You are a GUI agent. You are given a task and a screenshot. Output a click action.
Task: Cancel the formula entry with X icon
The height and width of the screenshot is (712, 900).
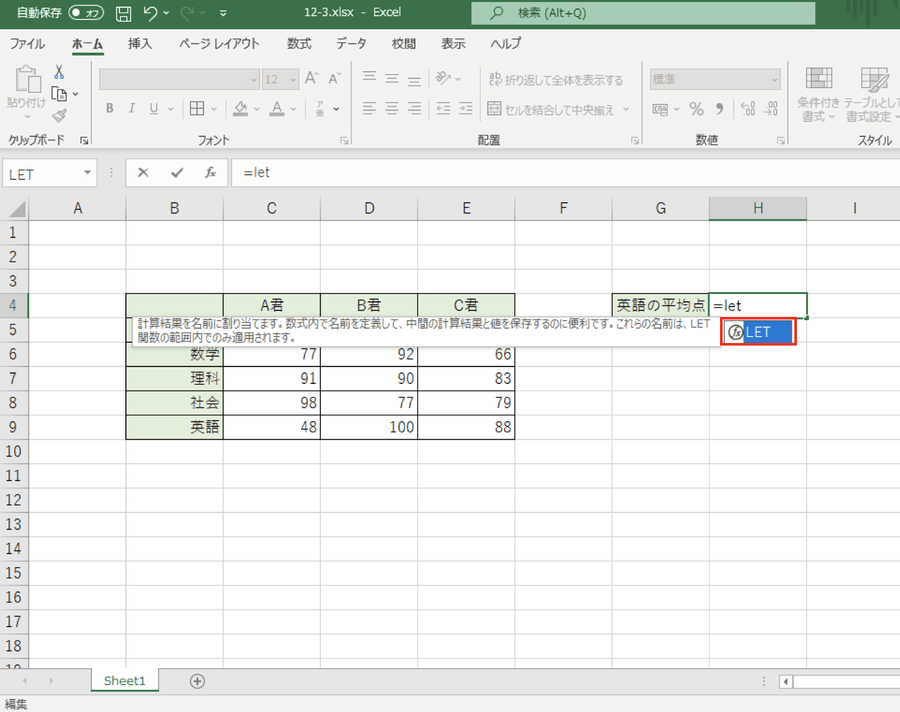coord(143,172)
